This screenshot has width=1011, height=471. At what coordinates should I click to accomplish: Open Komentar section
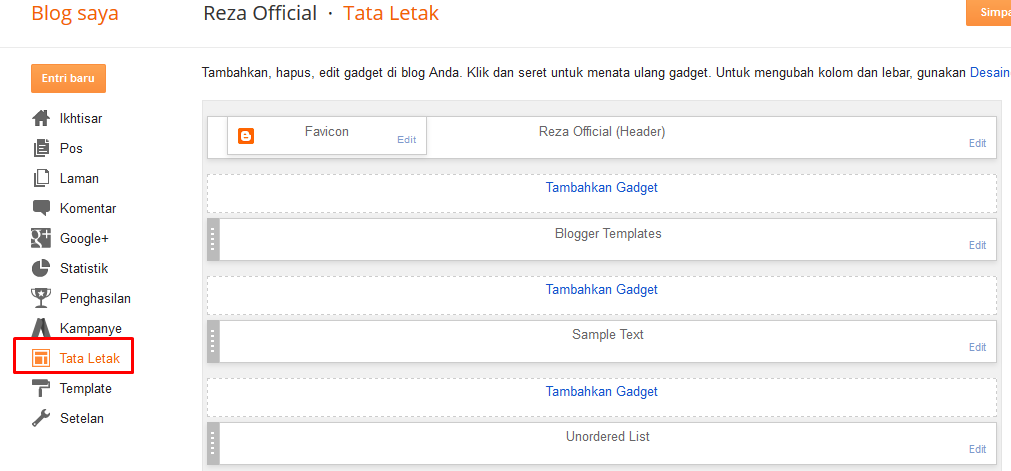[88, 208]
